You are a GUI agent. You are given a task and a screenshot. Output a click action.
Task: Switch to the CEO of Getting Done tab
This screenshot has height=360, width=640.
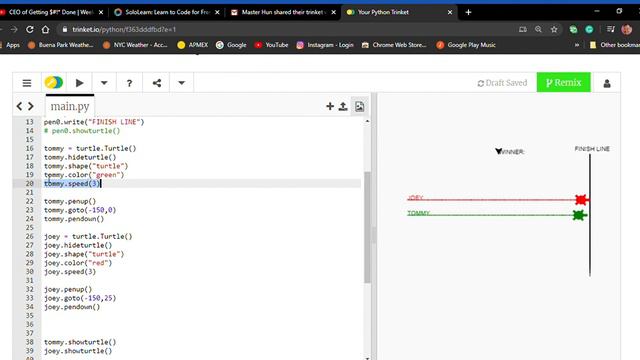coord(51,12)
